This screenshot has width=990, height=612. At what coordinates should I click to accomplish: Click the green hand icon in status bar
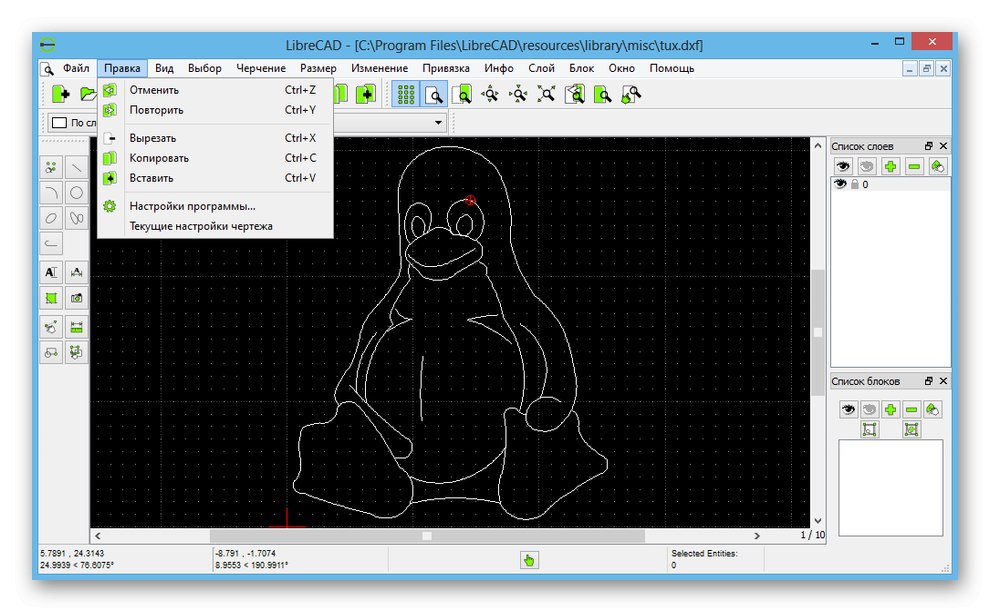click(529, 560)
